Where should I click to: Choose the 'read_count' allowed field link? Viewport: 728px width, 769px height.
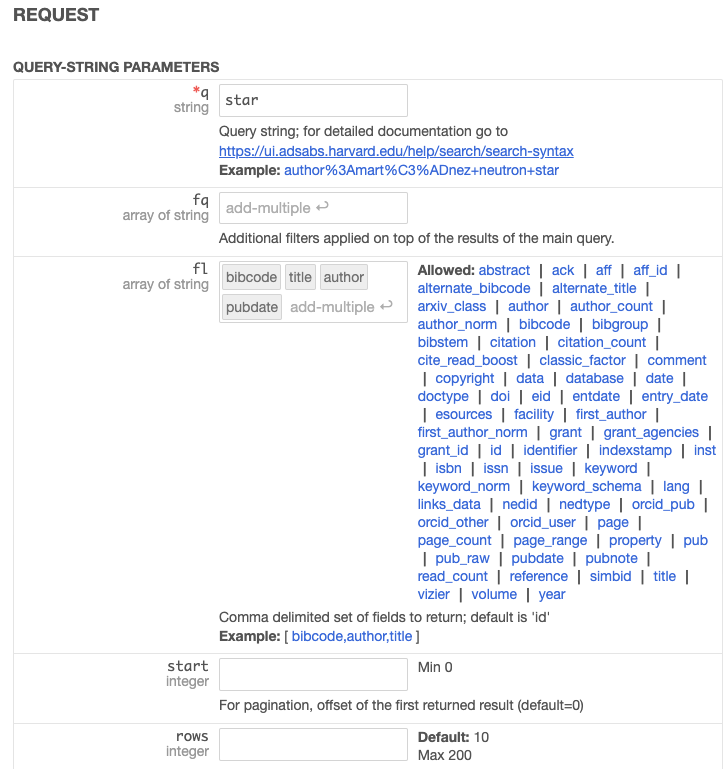453,576
